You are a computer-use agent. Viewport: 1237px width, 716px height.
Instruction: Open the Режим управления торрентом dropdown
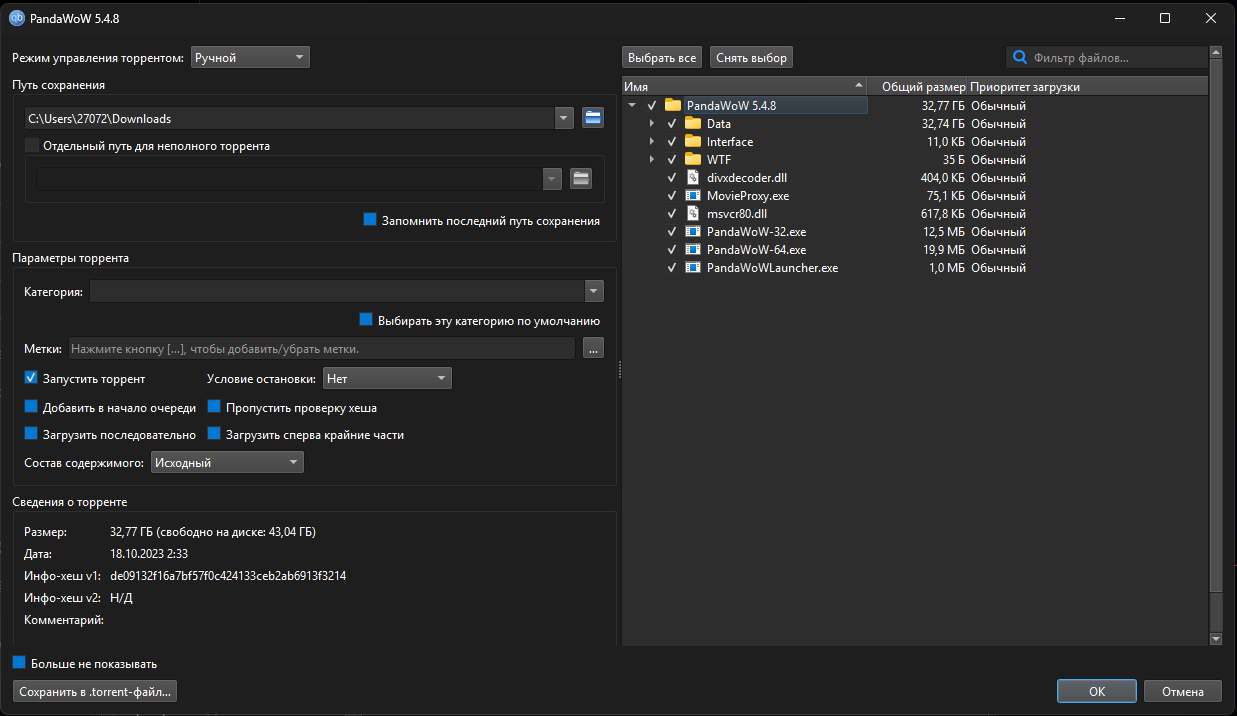(250, 58)
